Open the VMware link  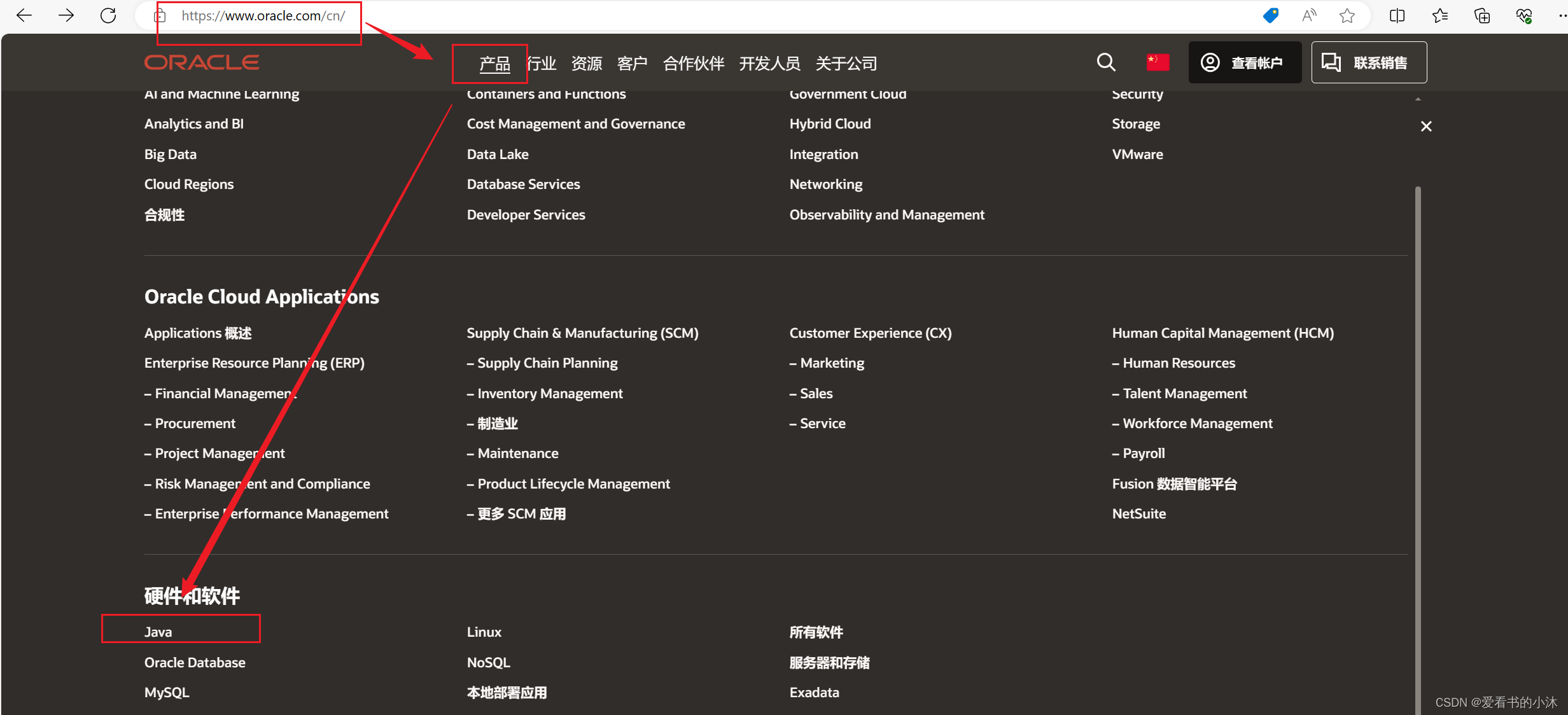(1138, 154)
